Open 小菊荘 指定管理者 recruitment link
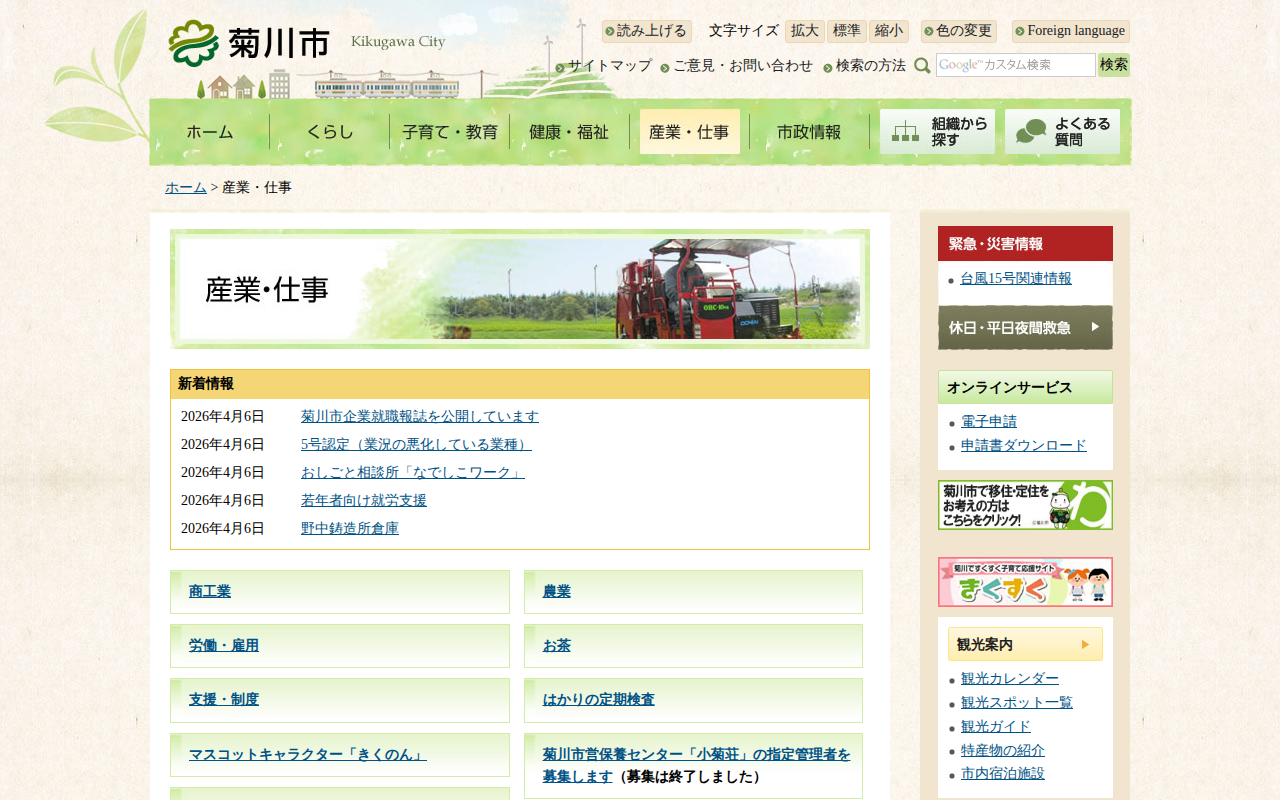Image resolution: width=1280 pixels, height=800 pixels. pyautogui.click(x=697, y=765)
